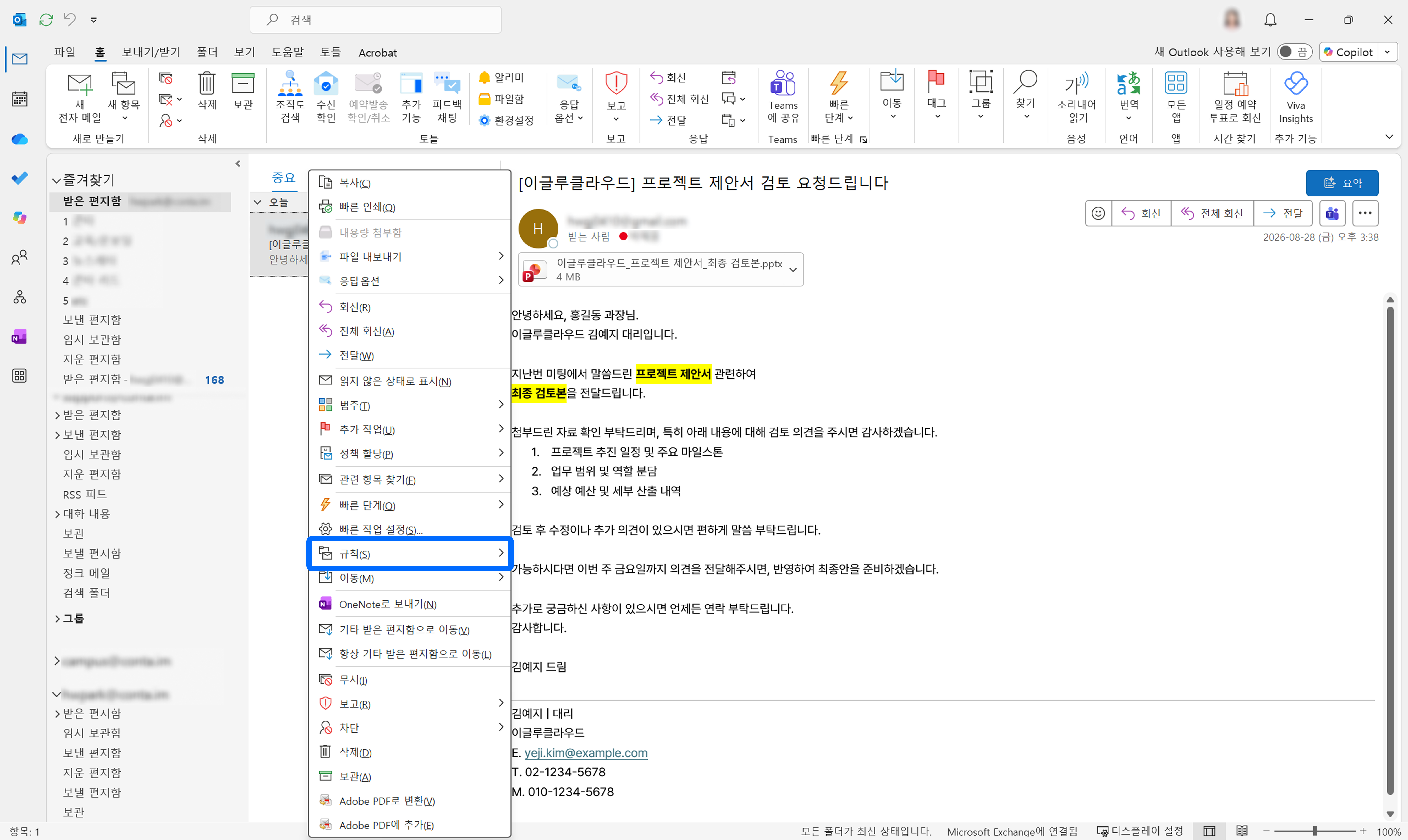Expand the 대화 내용 folder
This screenshot has height=840, width=1408.
coord(57,514)
